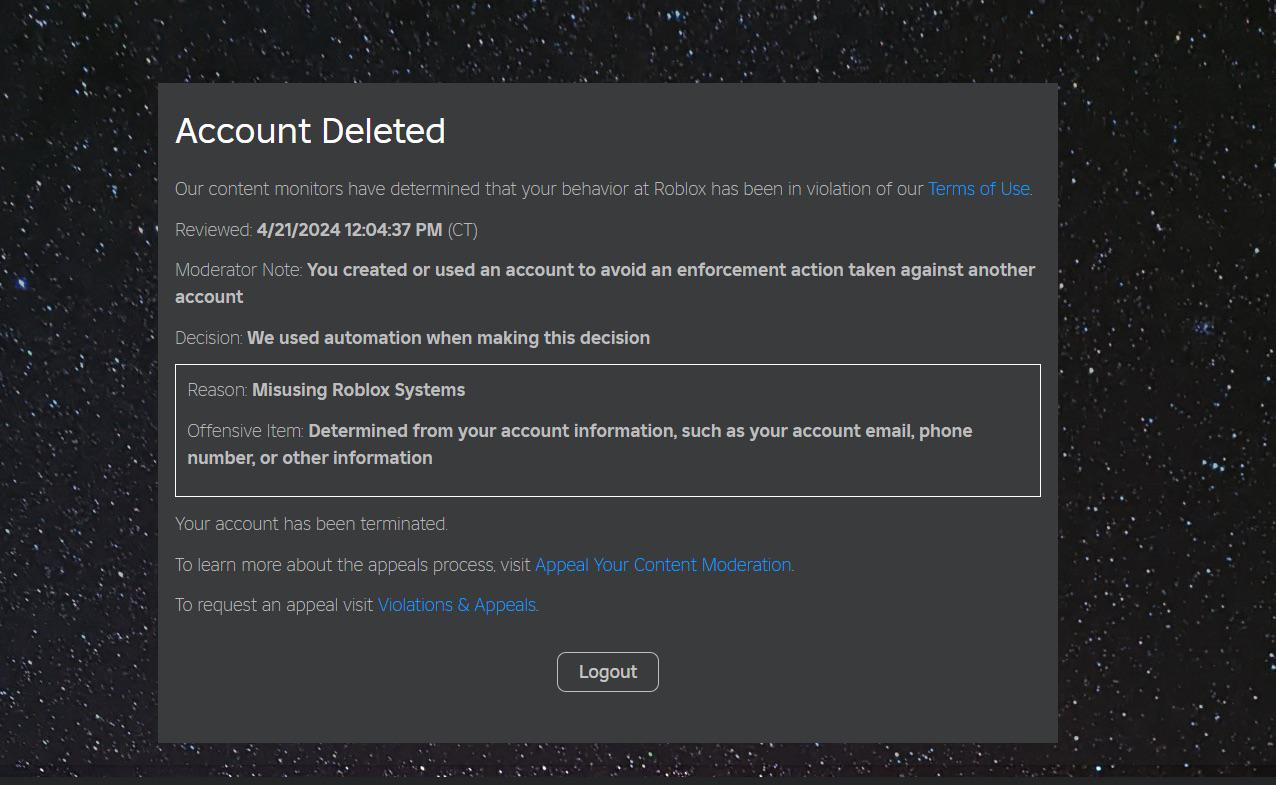1276x785 pixels.
Task: Click the starry background outside the panel
Action: tap(80, 400)
